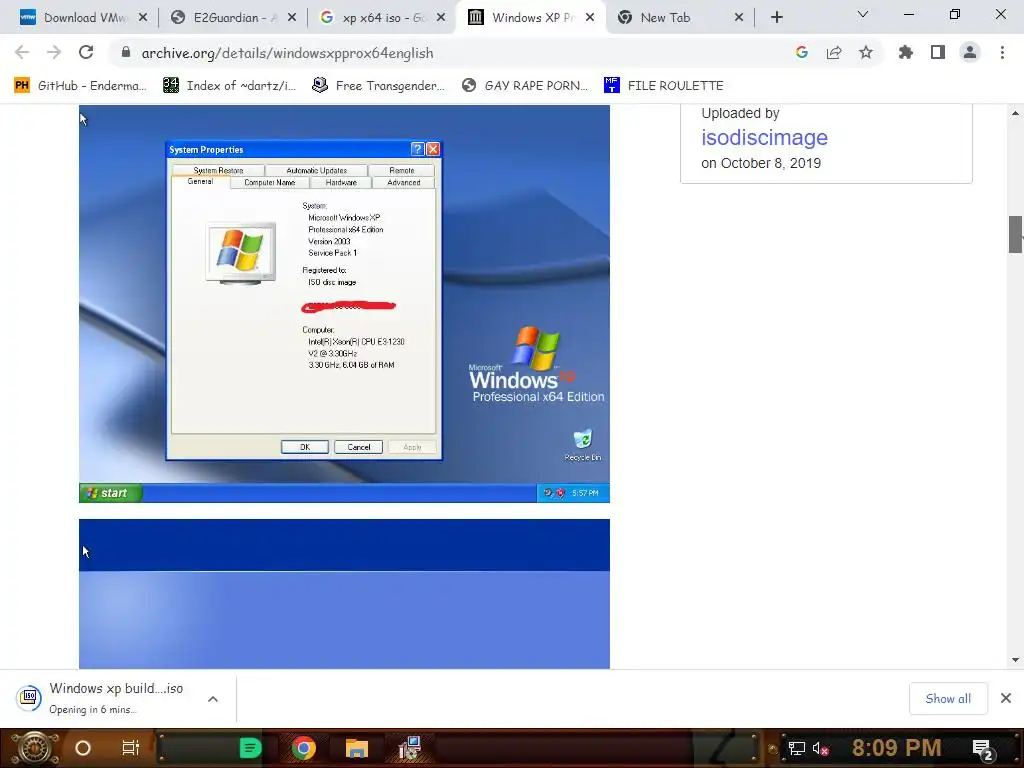View site info via the lock icon
The width and height of the screenshot is (1024, 768).
click(126, 52)
